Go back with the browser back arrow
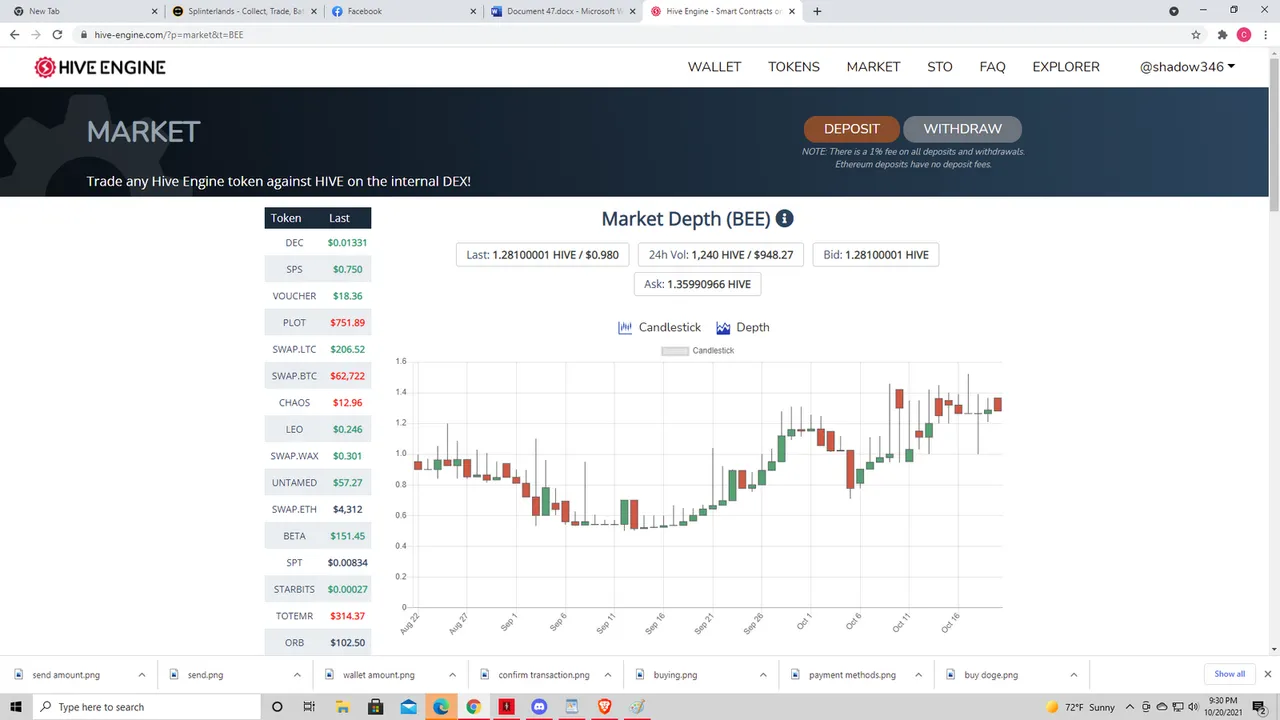Screen dimensions: 1280x720 [14, 34]
